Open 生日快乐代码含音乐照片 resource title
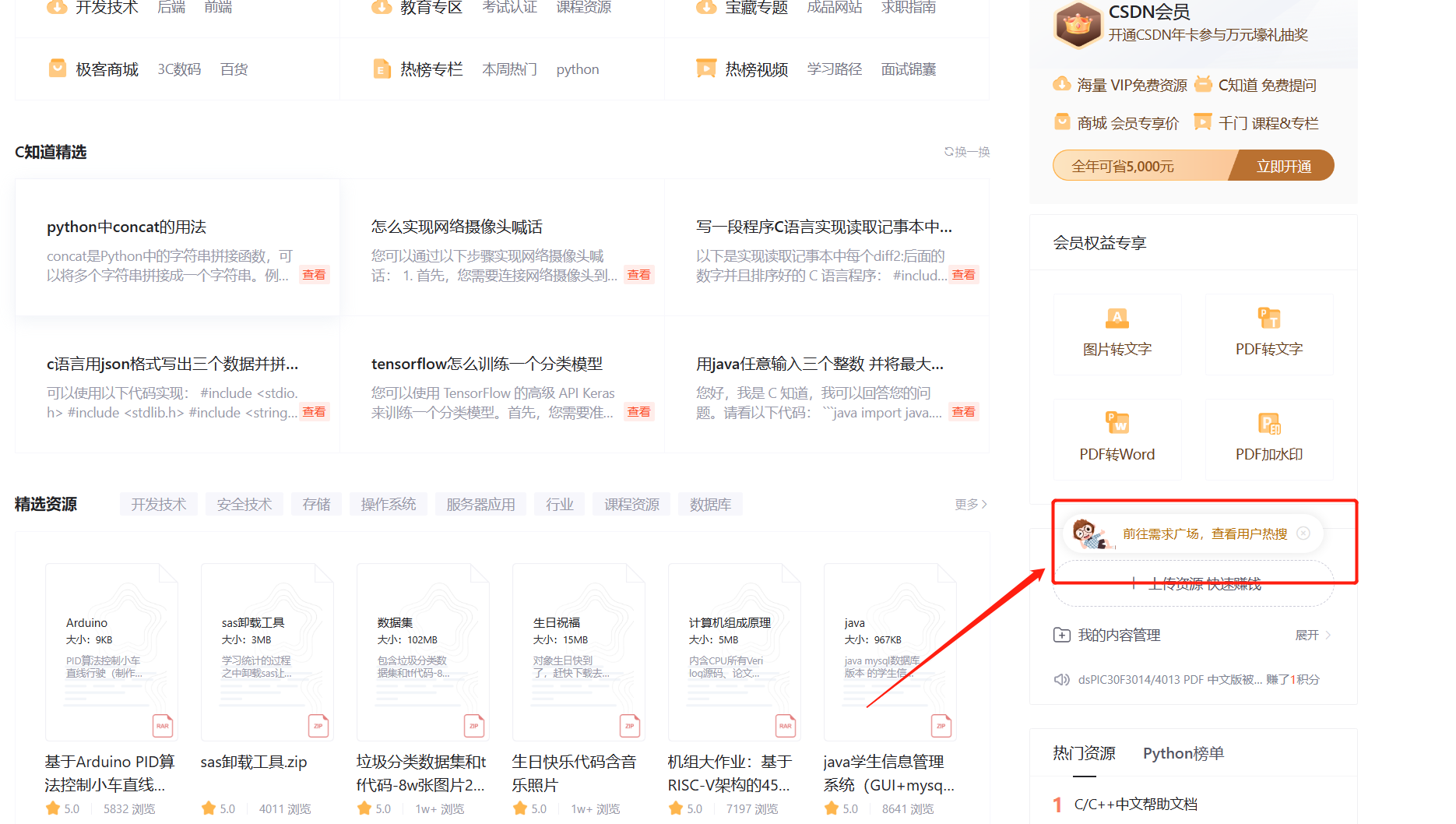Image resolution: width=1456 pixels, height=824 pixels. coord(574,773)
